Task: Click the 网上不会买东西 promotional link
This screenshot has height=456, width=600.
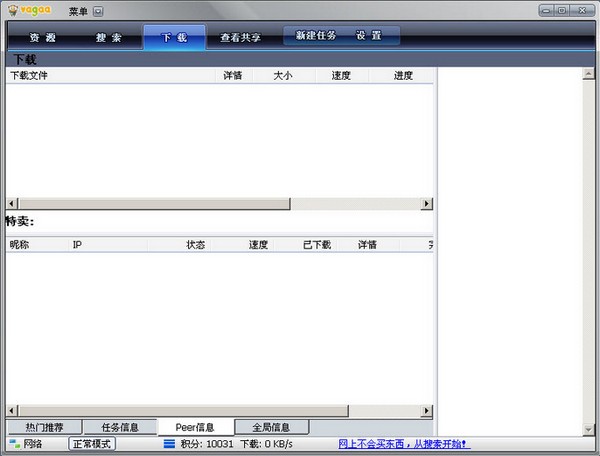Action: coord(404,444)
